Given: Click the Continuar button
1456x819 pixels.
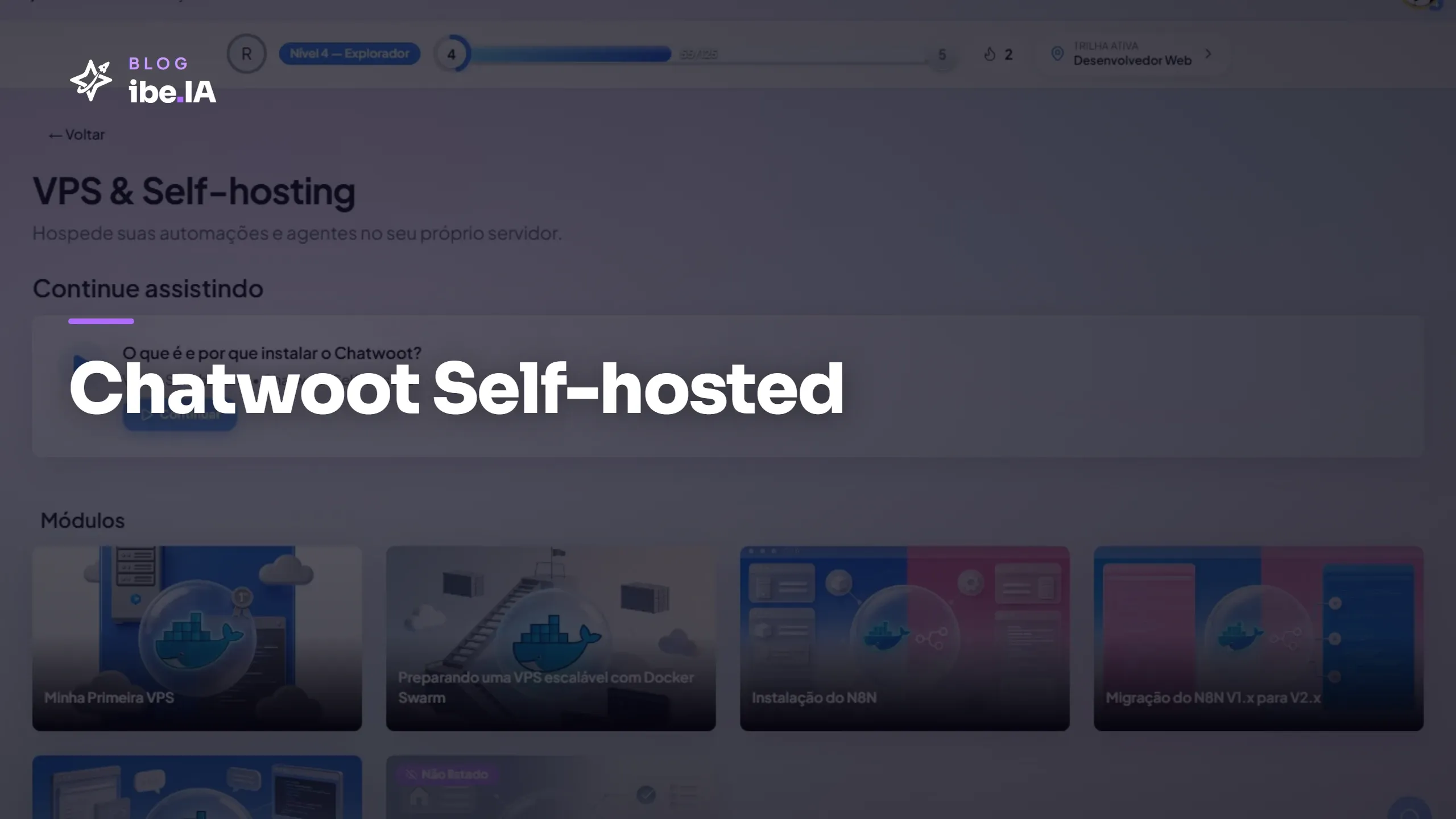Looking at the screenshot, I should click(180, 415).
